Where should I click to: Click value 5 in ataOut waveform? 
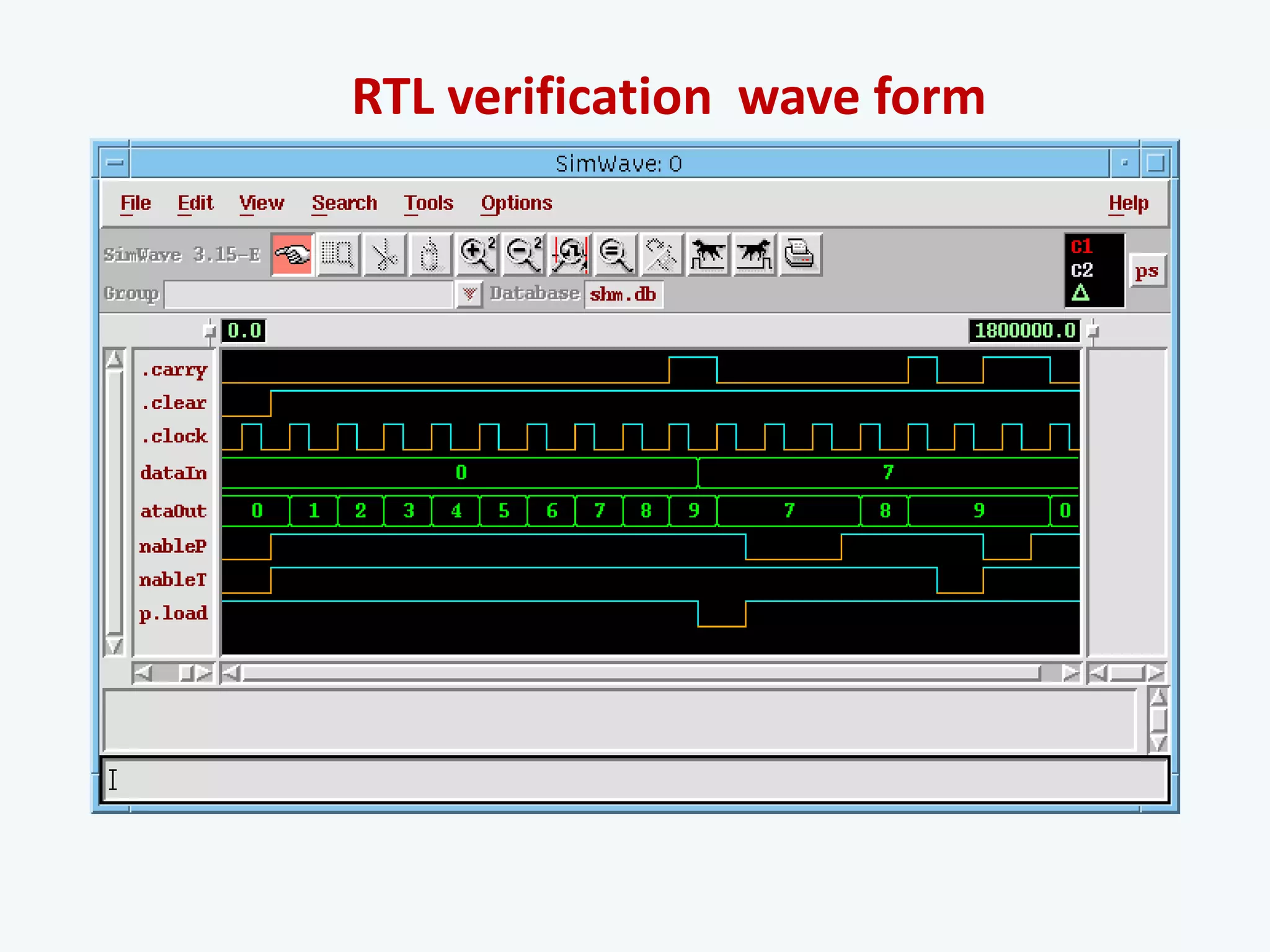click(x=504, y=511)
